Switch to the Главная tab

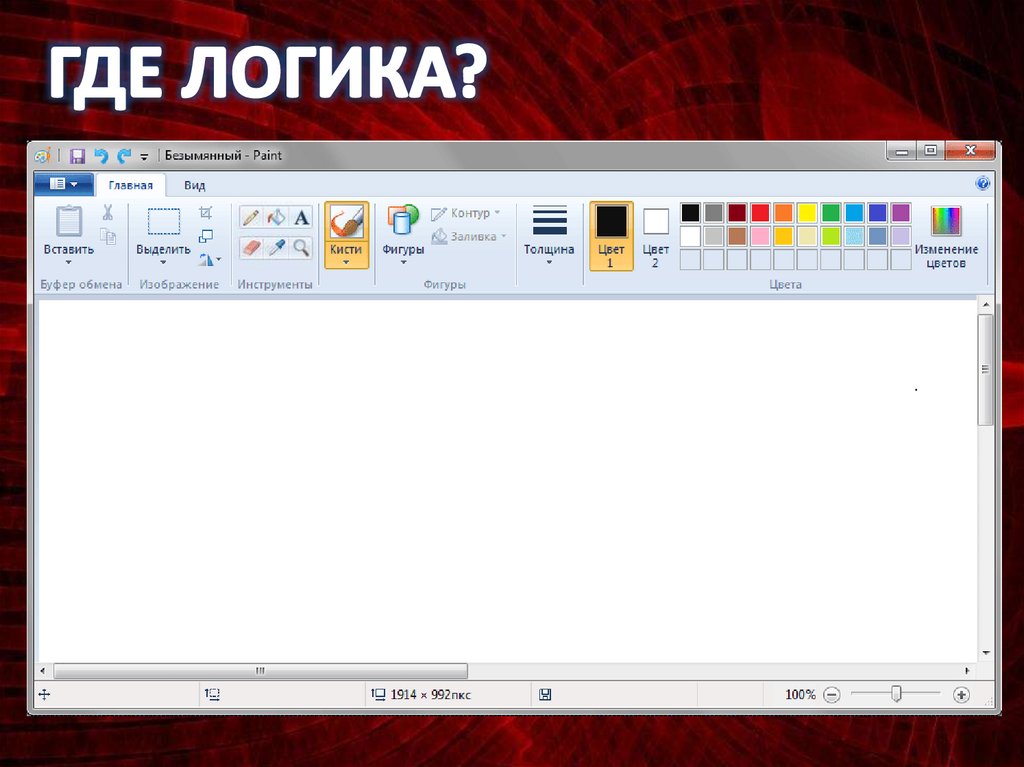pyautogui.click(x=131, y=185)
